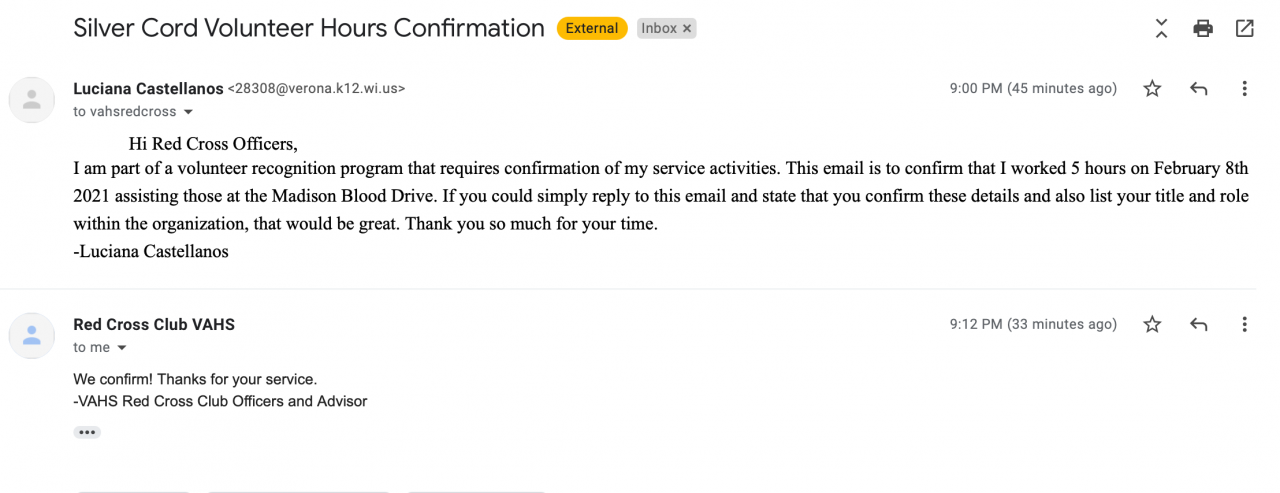
Task: Expand trimmed content with three-dots button
Action: [87, 432]
